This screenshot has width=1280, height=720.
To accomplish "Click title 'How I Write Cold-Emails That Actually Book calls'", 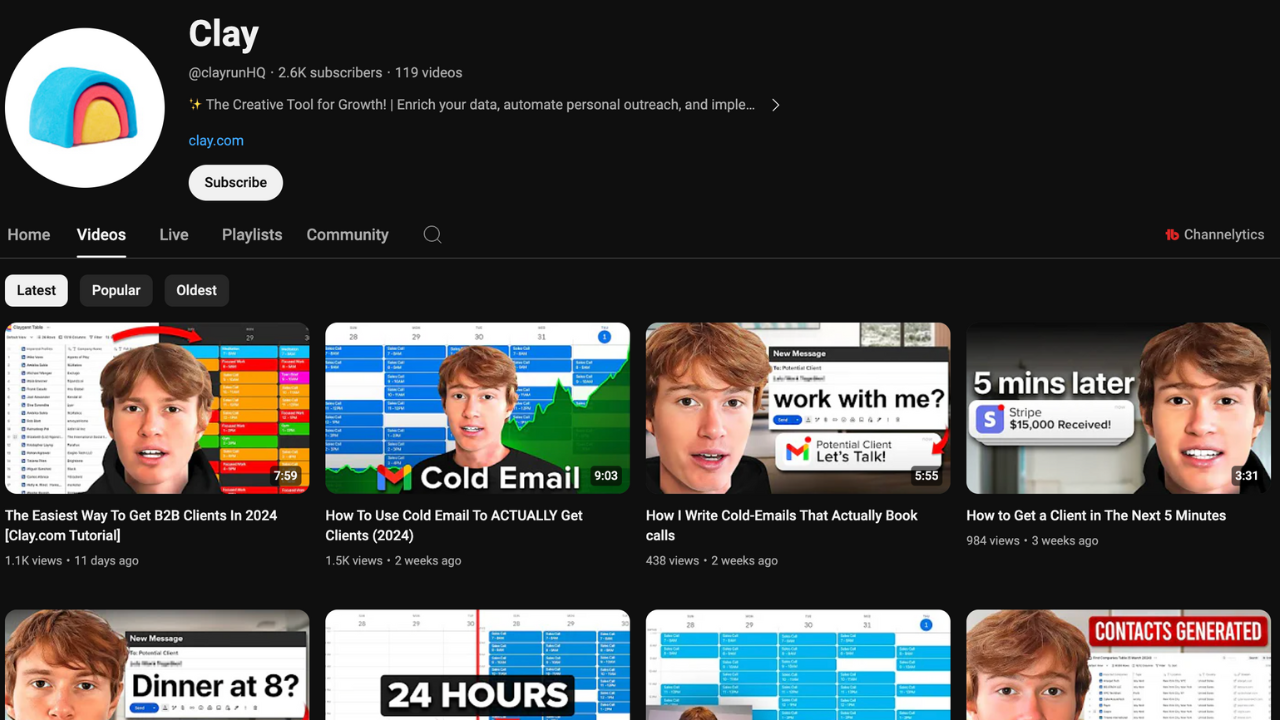I will (782, 525).
